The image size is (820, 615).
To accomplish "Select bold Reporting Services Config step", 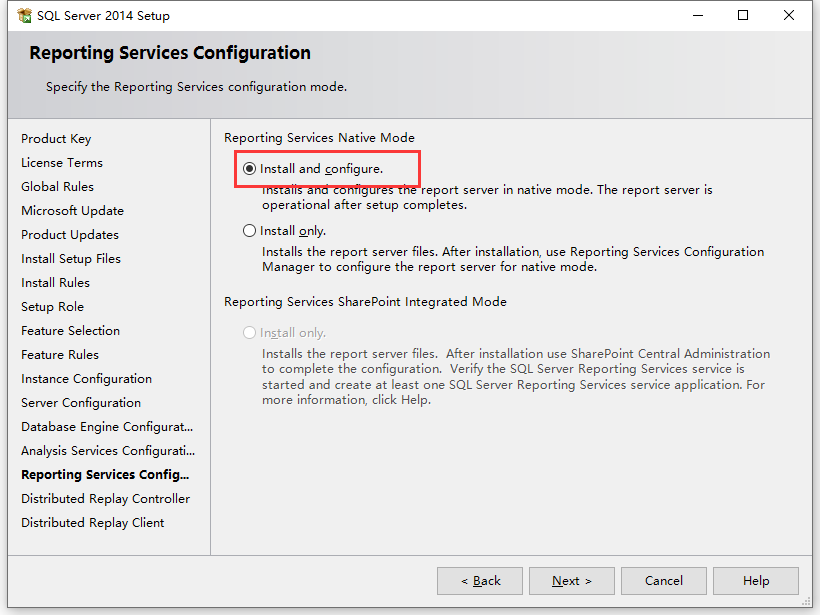I will [x=105, y=475].
